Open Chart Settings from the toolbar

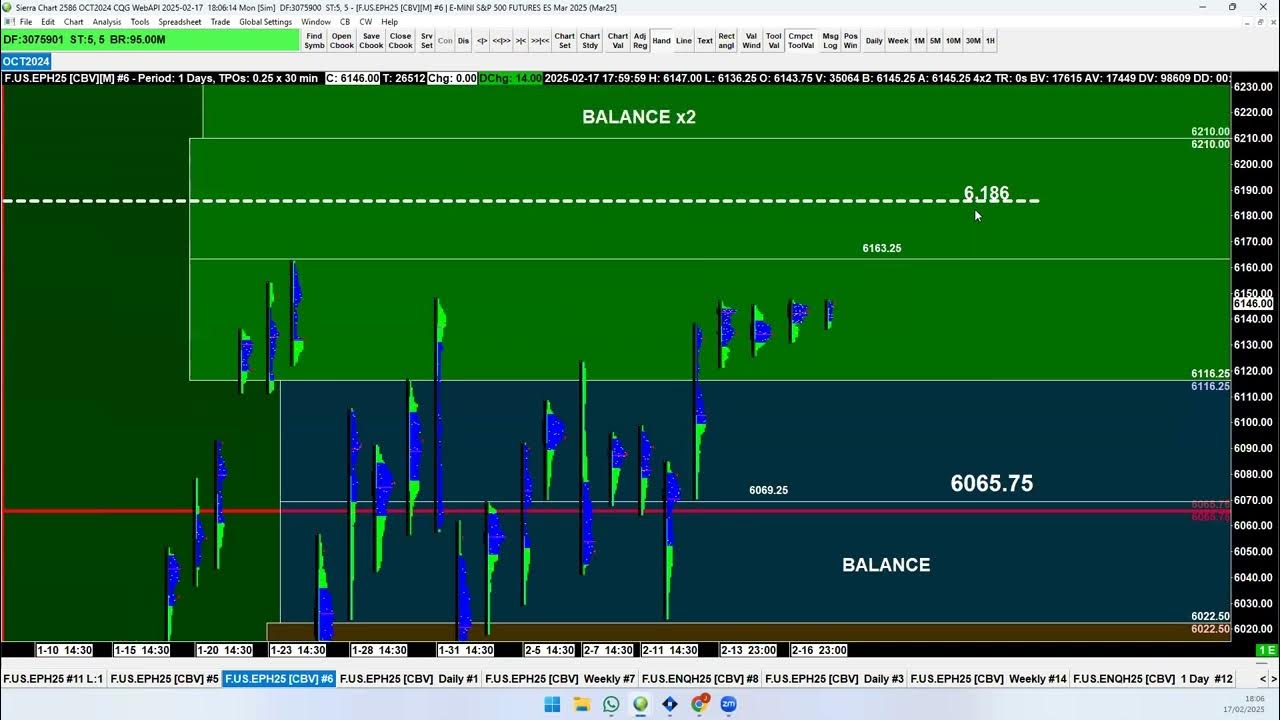coord(564,40)
